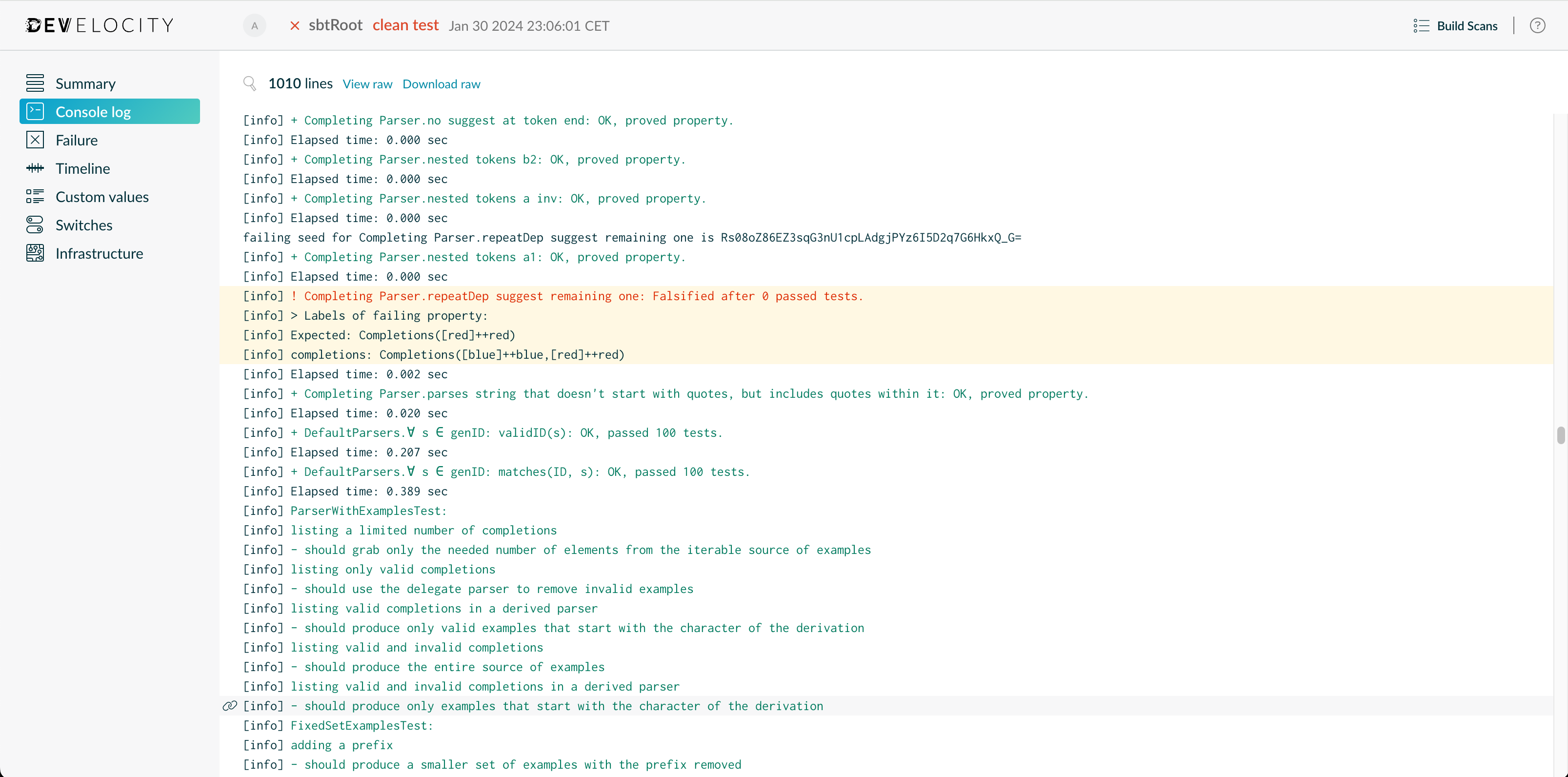Select the Switches section
Image resolution: width=1568 pixels, height=777 pixels.
click(84, 225)
